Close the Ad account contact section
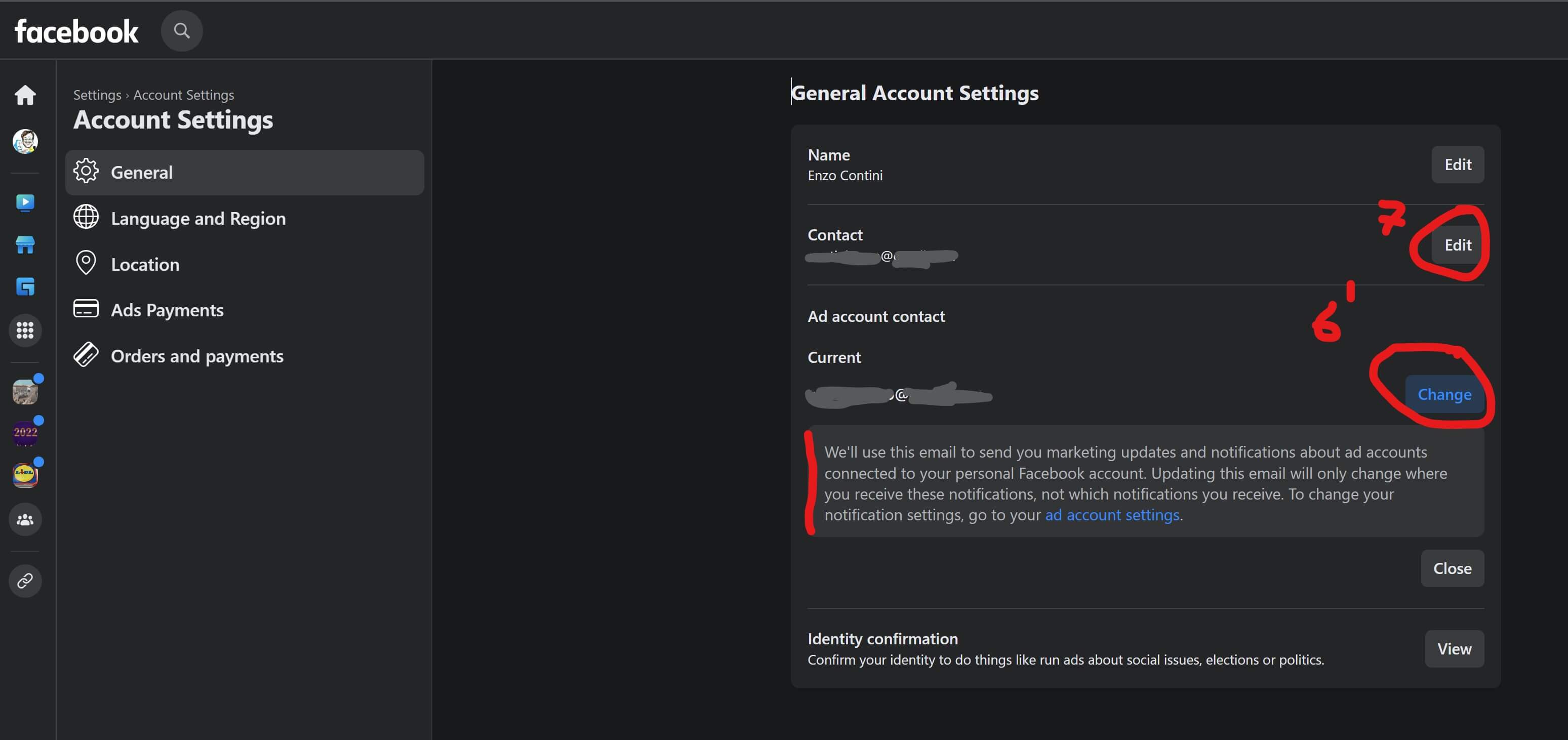The width and height of the screenshot is (1568, 740). click(1452, 568)
